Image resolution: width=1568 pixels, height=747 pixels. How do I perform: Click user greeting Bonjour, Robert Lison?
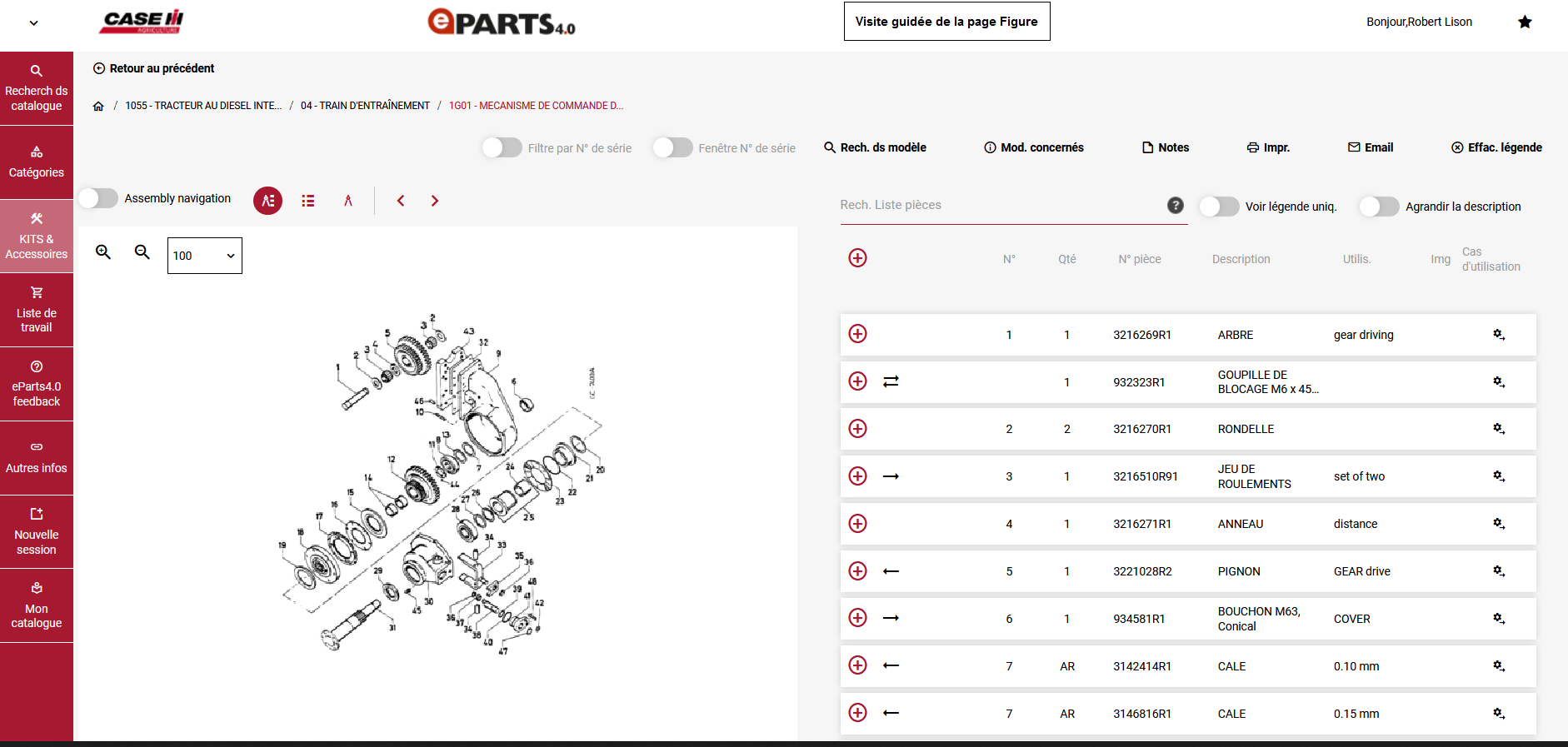click(1419, 22)
